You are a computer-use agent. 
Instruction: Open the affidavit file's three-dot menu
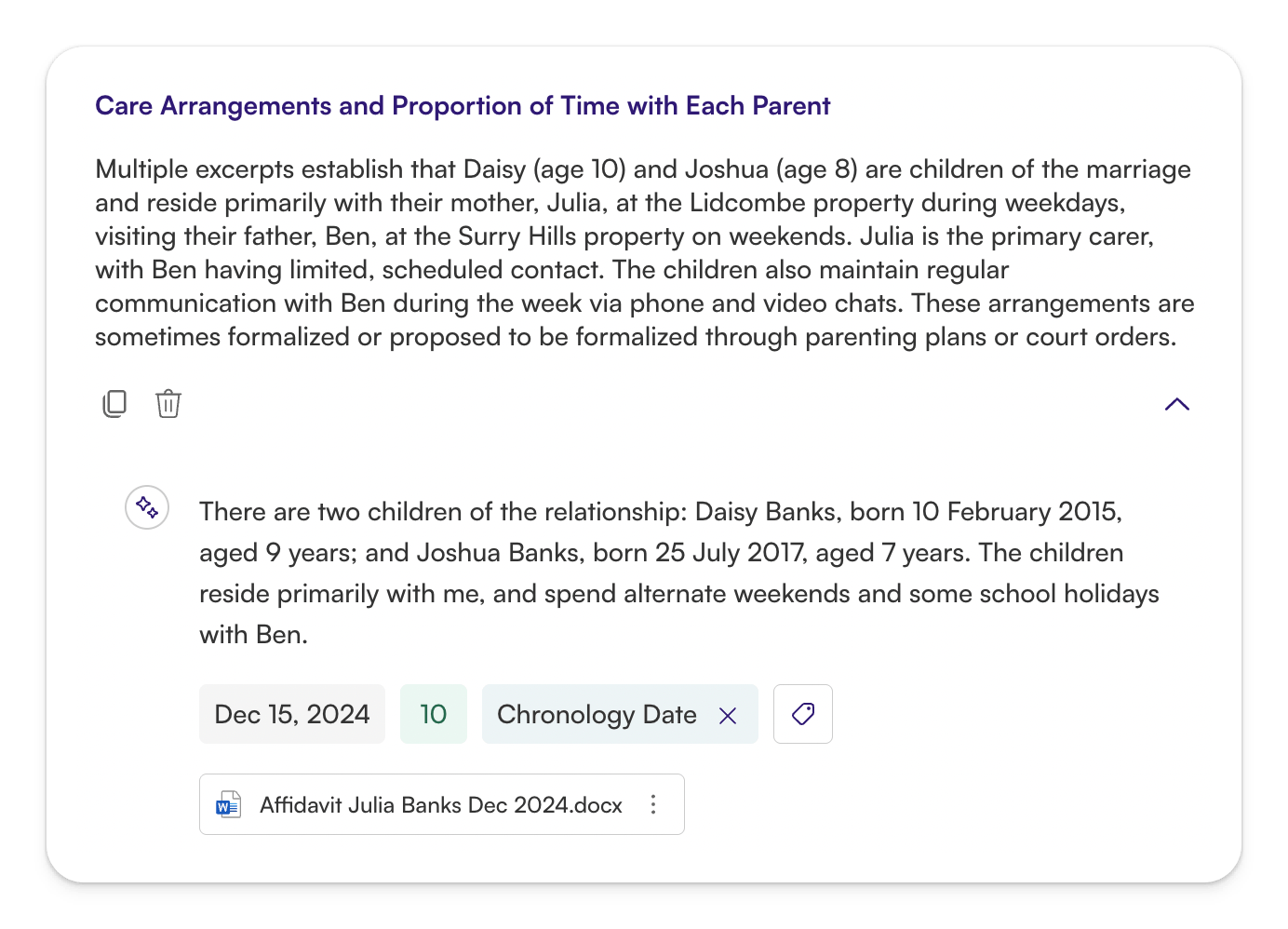coord(653,804)
